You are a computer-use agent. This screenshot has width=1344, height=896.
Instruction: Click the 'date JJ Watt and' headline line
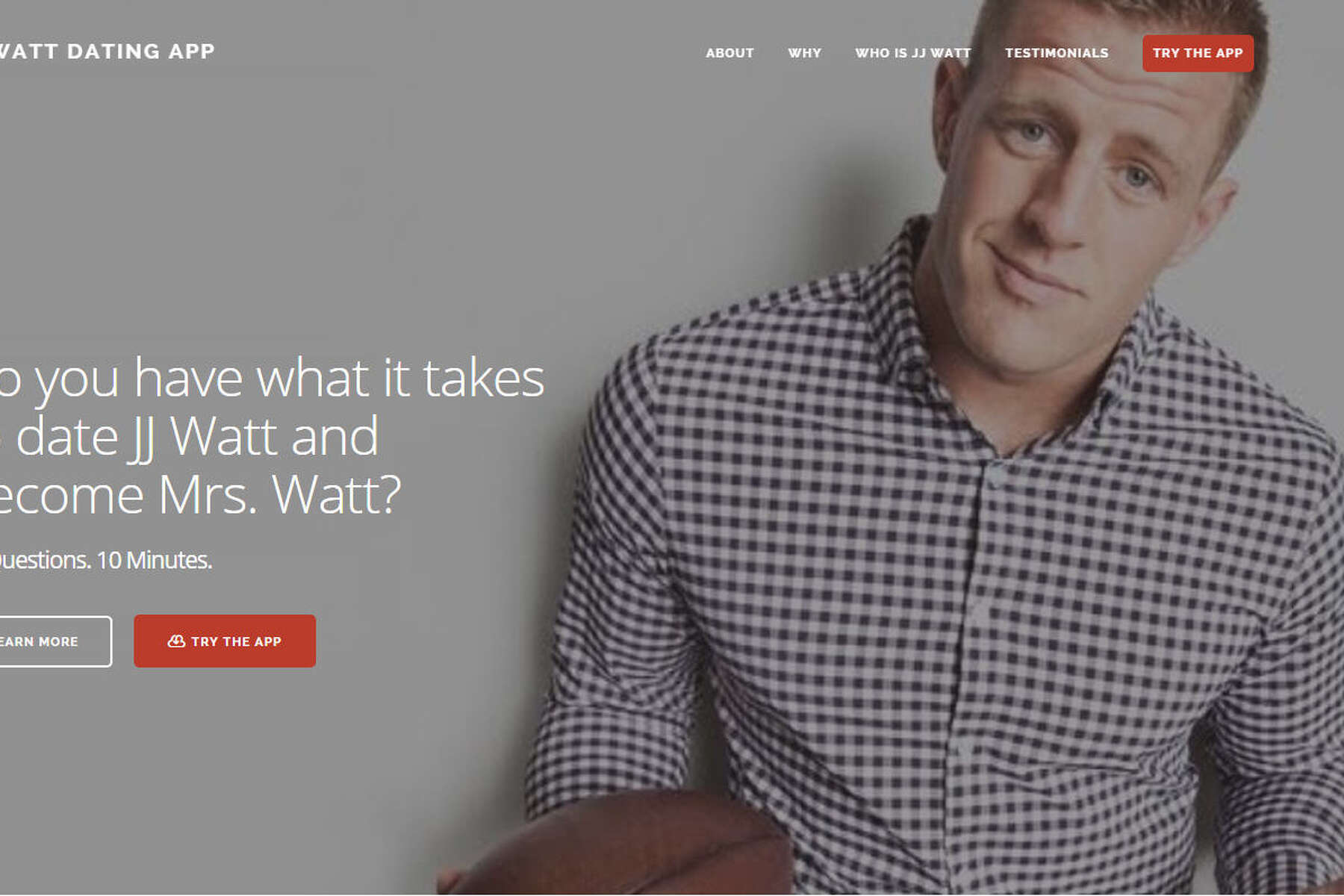tap(190, 437)
